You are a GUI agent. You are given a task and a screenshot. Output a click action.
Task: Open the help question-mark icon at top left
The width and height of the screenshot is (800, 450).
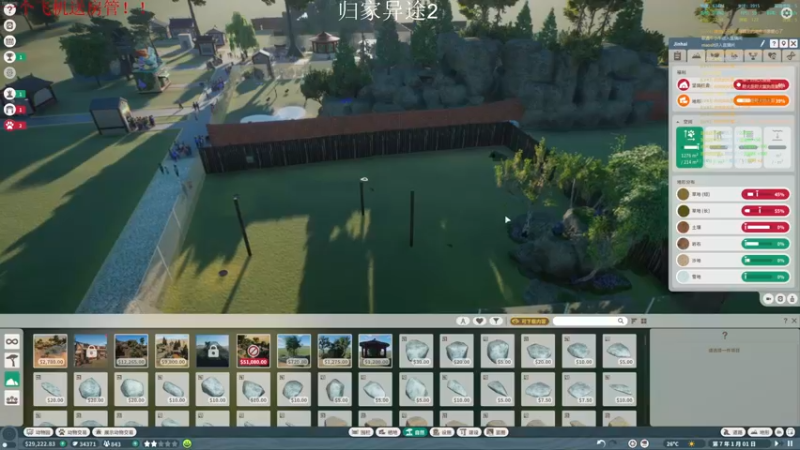[9, 9]
